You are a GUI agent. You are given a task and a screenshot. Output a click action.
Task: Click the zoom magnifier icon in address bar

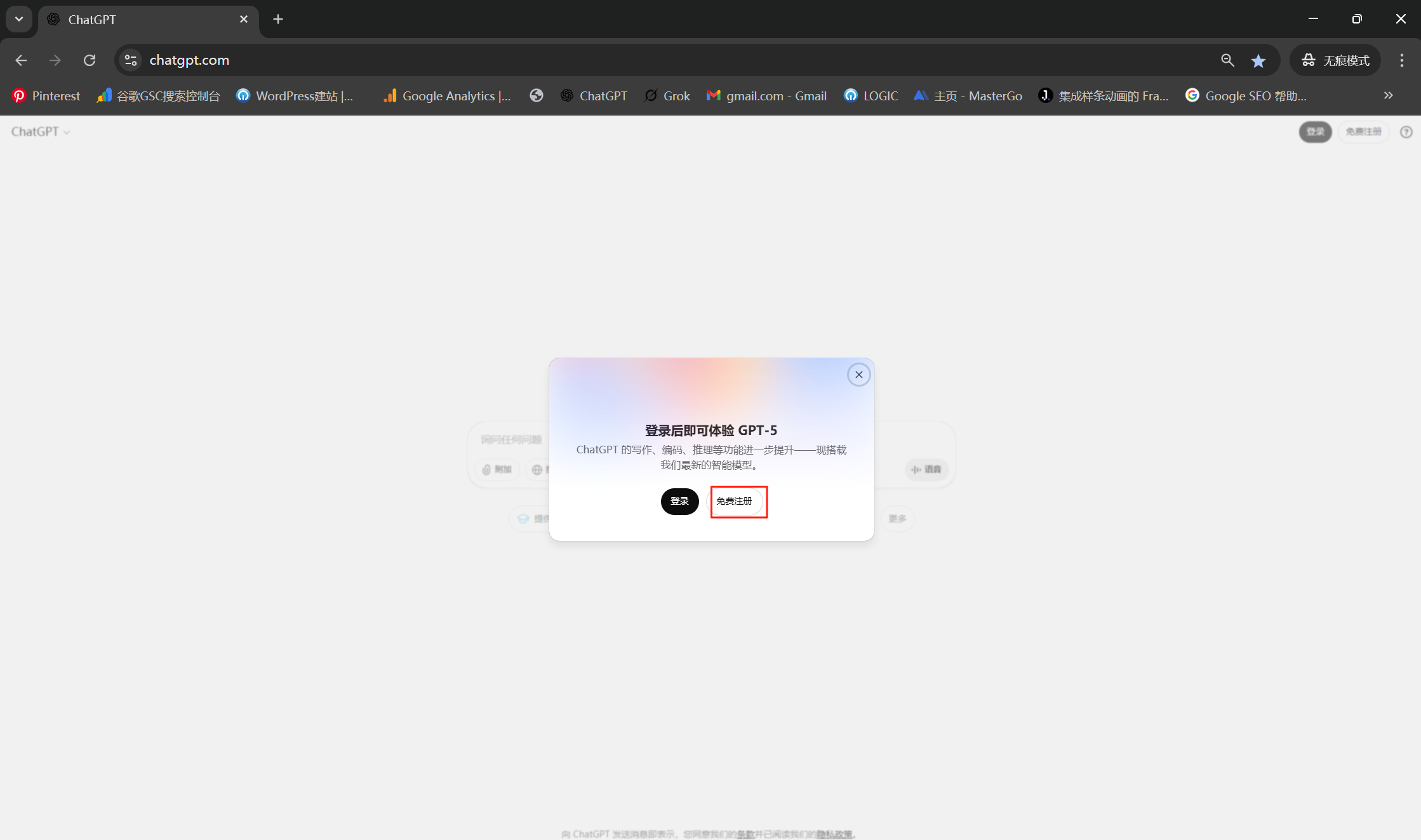point(1227,60)
